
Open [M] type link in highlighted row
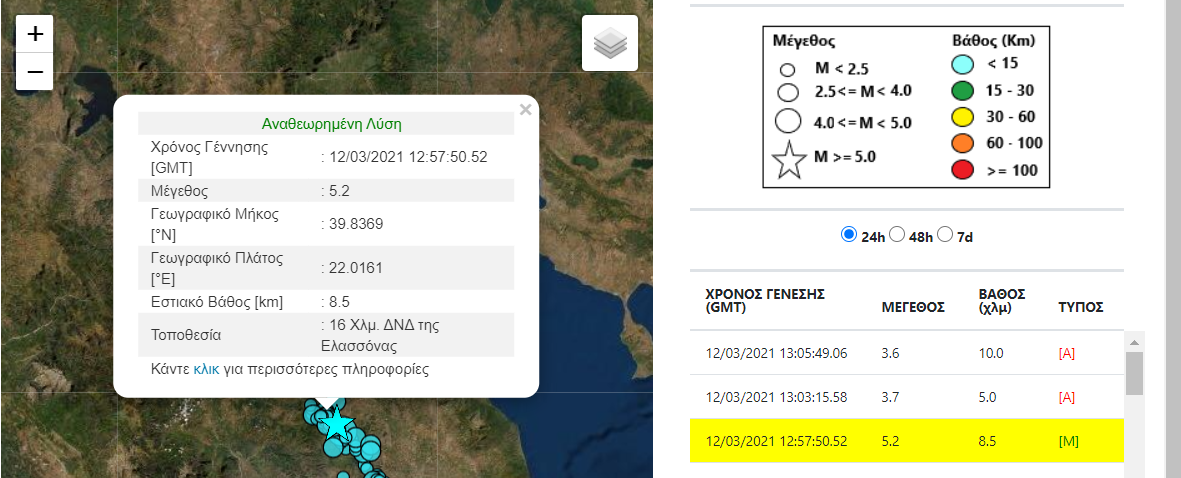click(x=1068, y=441)
